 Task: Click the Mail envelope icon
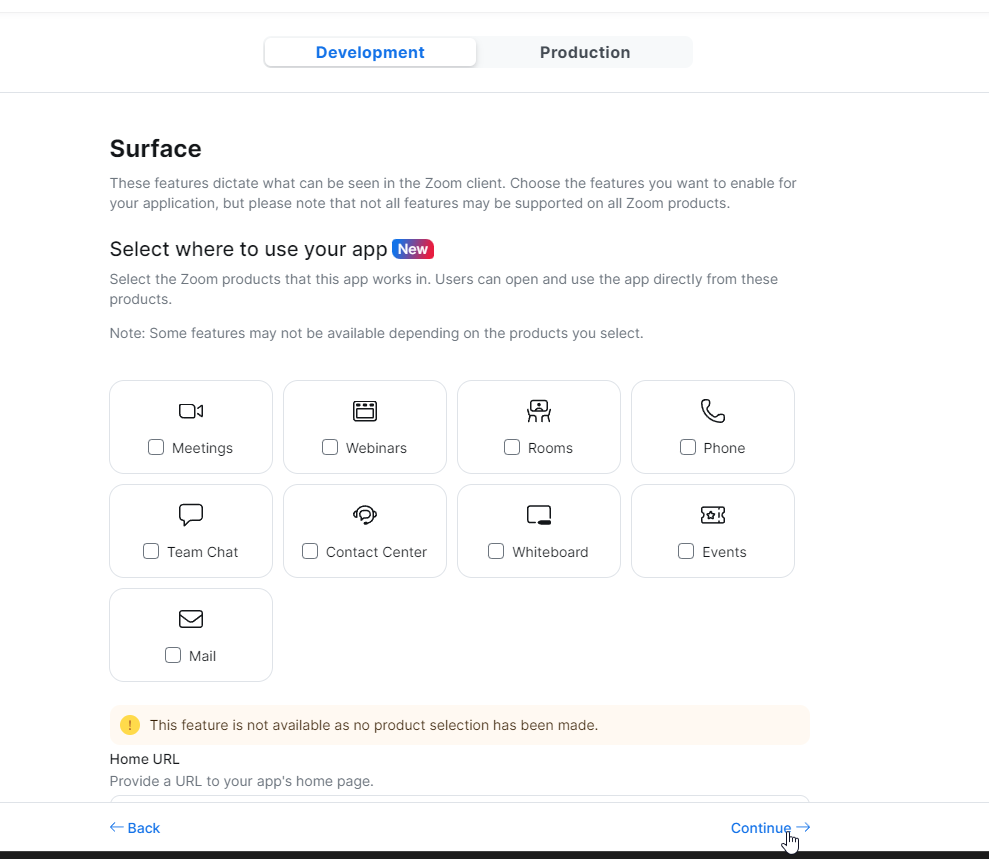(x=191, y=619)
